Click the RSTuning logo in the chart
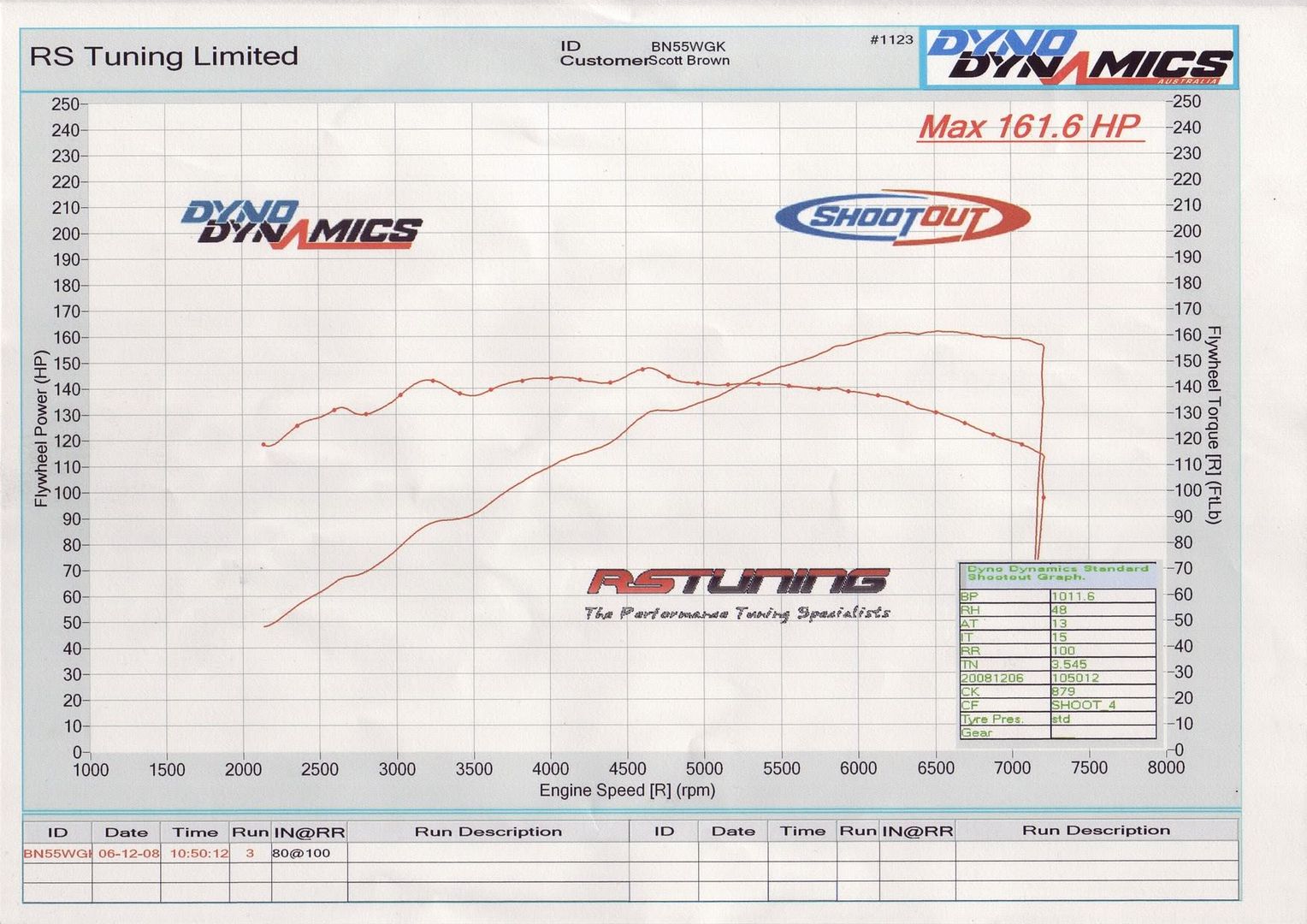 pyautogui.click(x=738, y=582)
